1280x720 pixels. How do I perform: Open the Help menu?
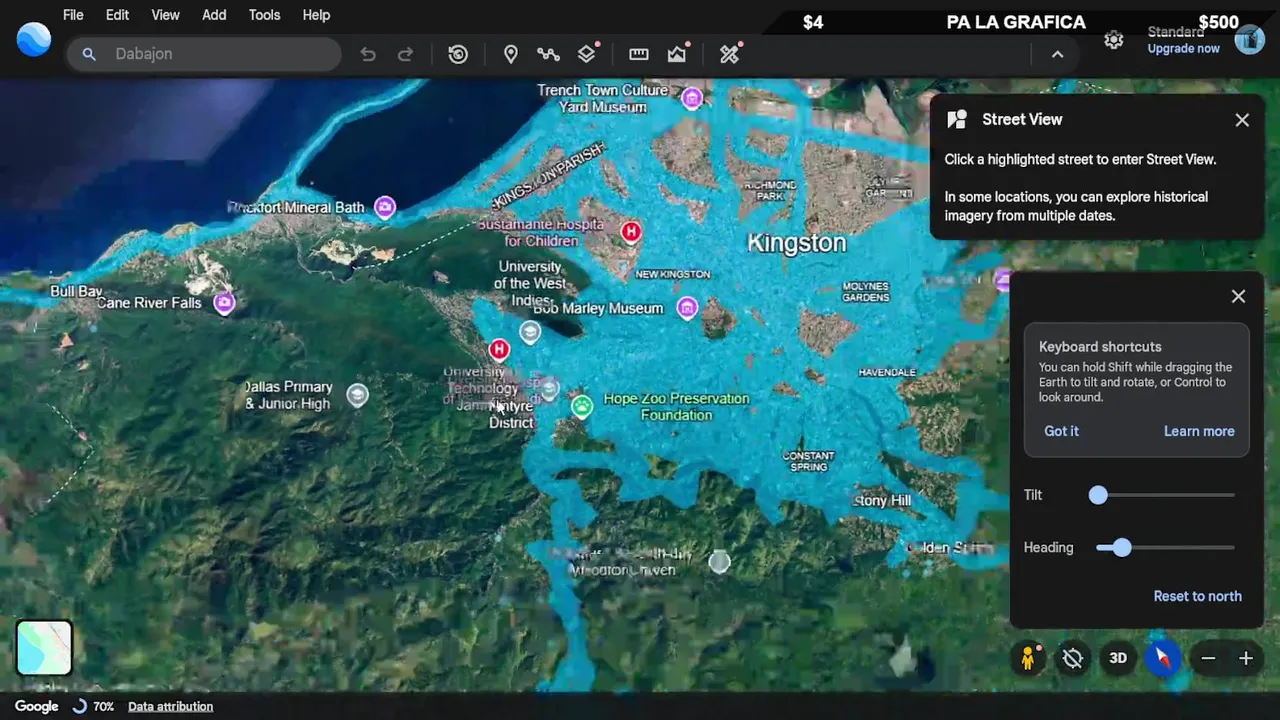click(316, 15)
